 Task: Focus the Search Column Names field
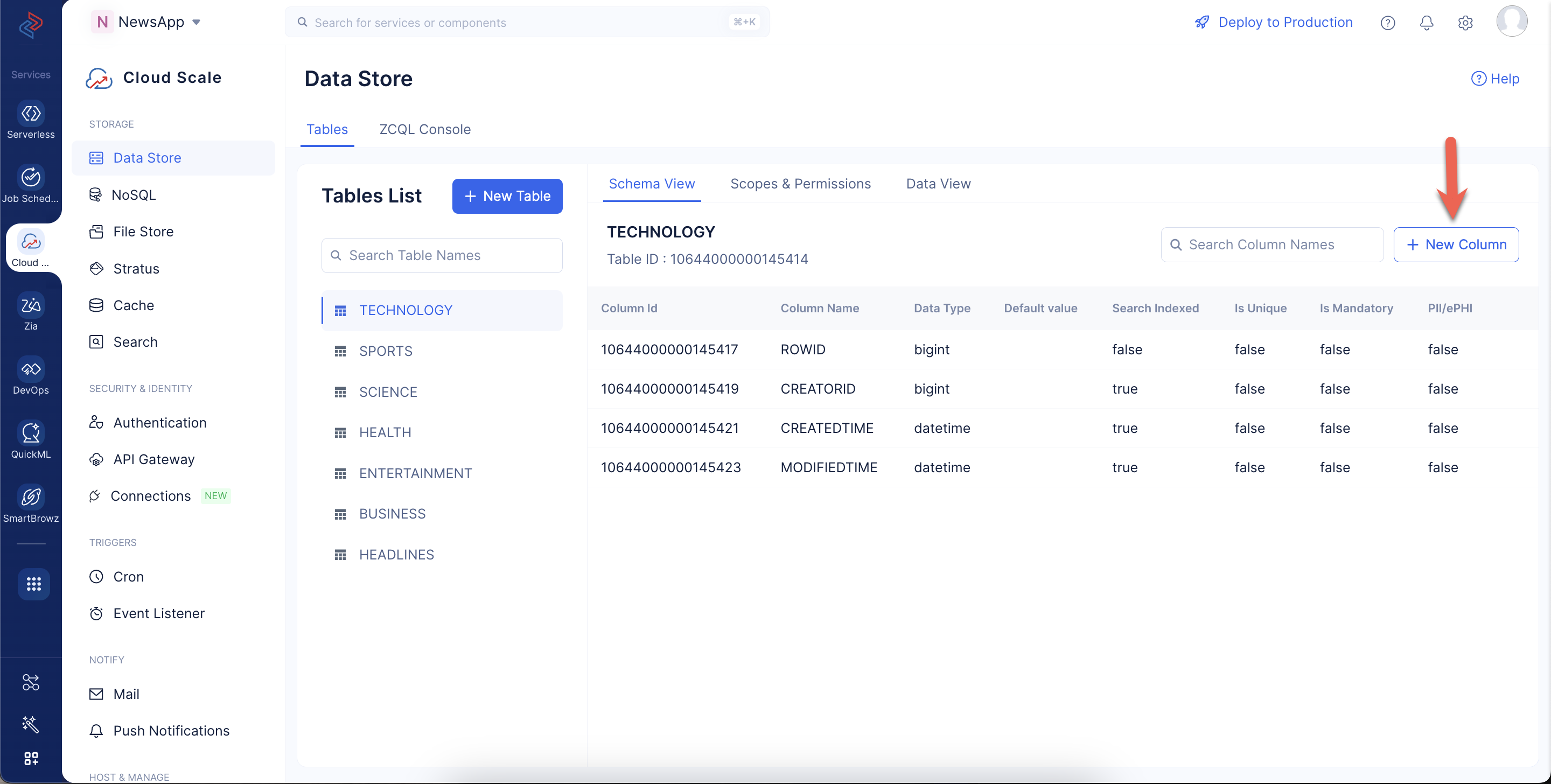[x=1271, y=244]
